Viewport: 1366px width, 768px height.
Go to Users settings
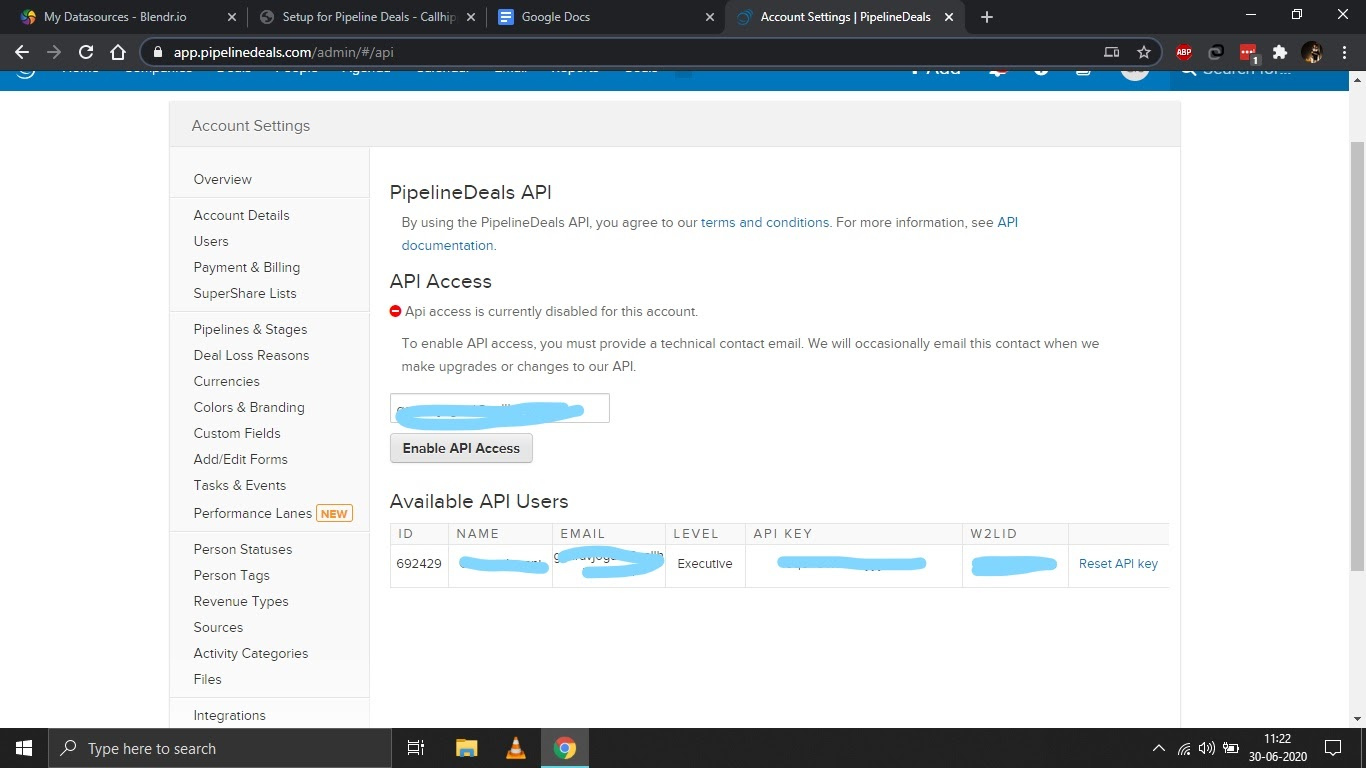click(211, 241)
